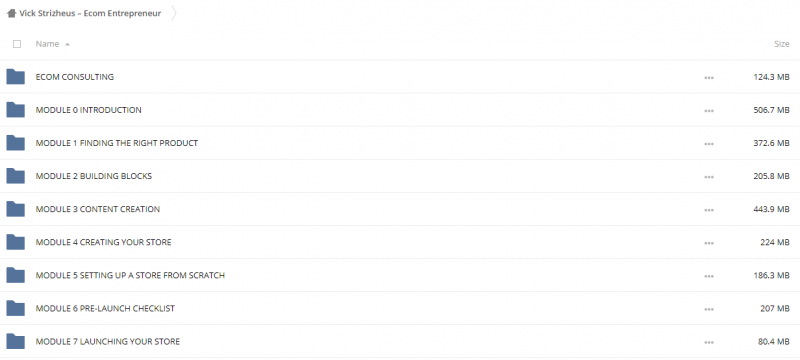Viewport: 800px width, 360px height.
Task: Open the MODULE 1 FINDING THE RIGHT PRODUCT link
Action: point(117,143)
